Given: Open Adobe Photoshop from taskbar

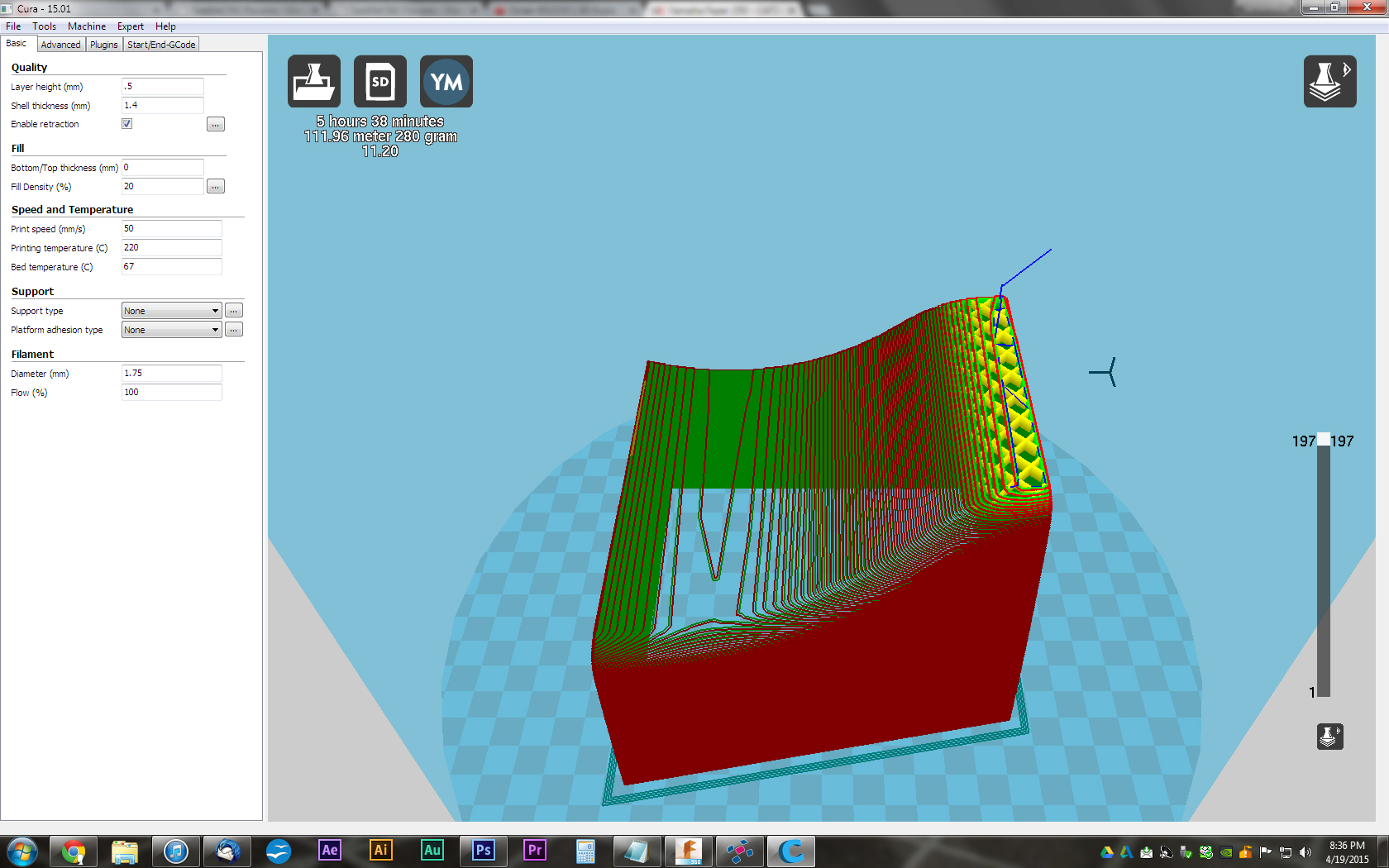Looking at the screenshot, I should pyautogui.click(x=484, y=851).
